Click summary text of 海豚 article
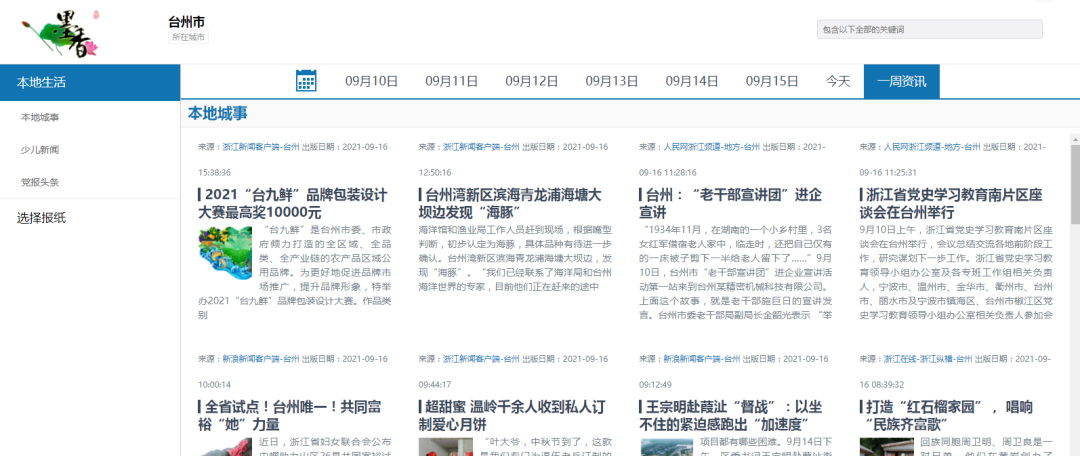 pyautogui.click(x=515, y=258)
